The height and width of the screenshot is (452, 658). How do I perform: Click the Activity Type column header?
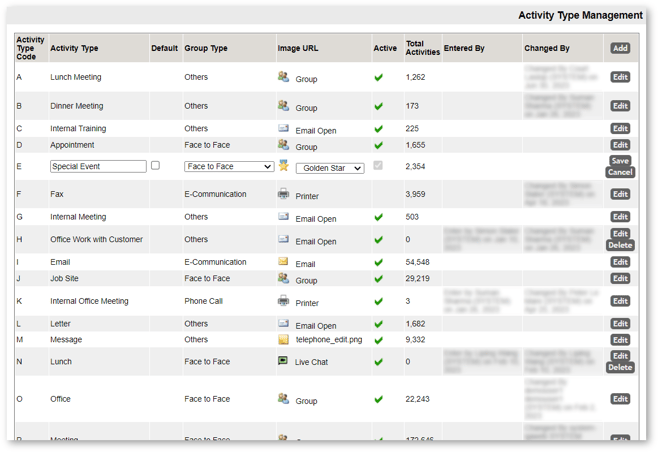74,48
